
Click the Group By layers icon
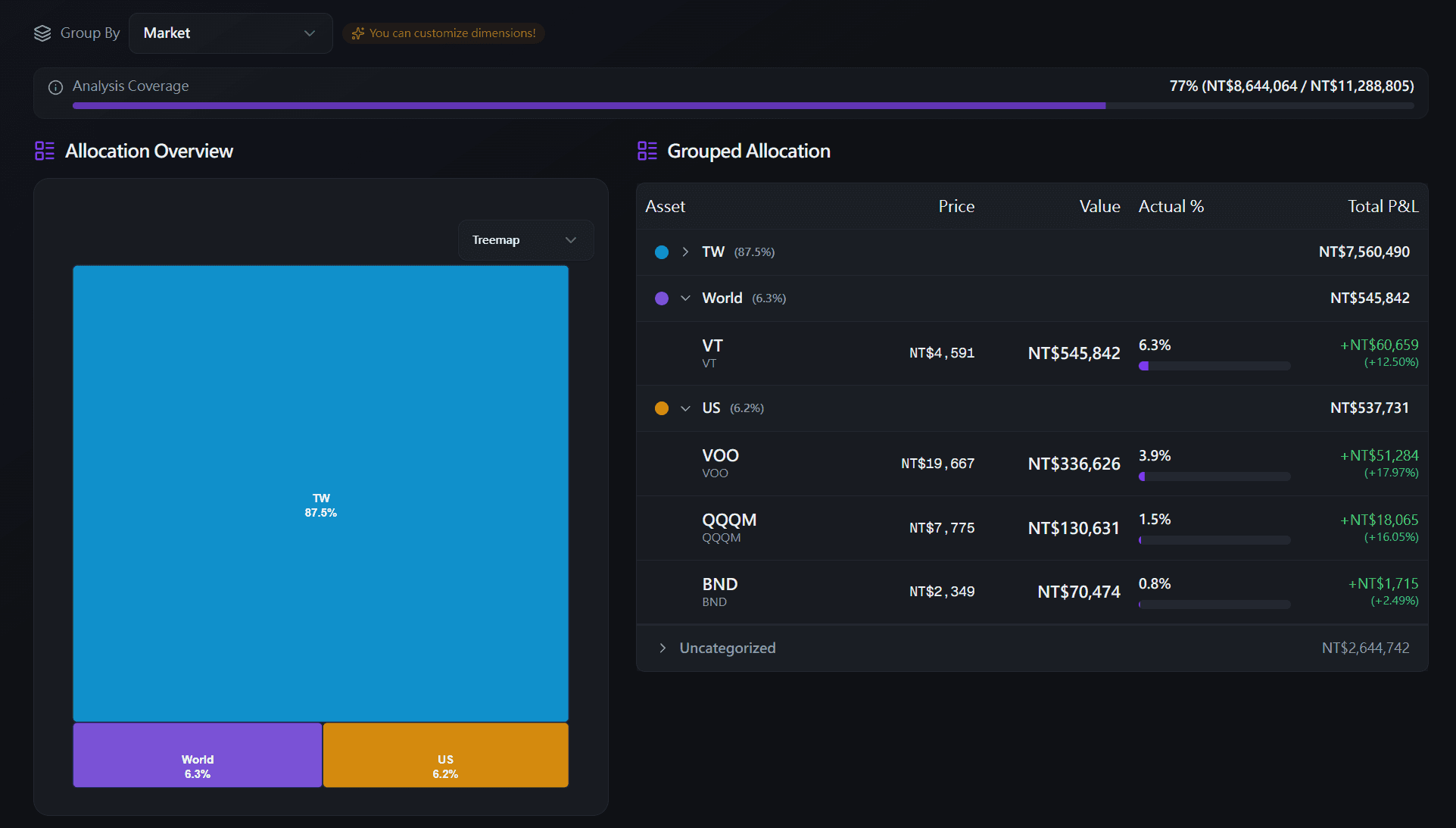tap(42, 33)
